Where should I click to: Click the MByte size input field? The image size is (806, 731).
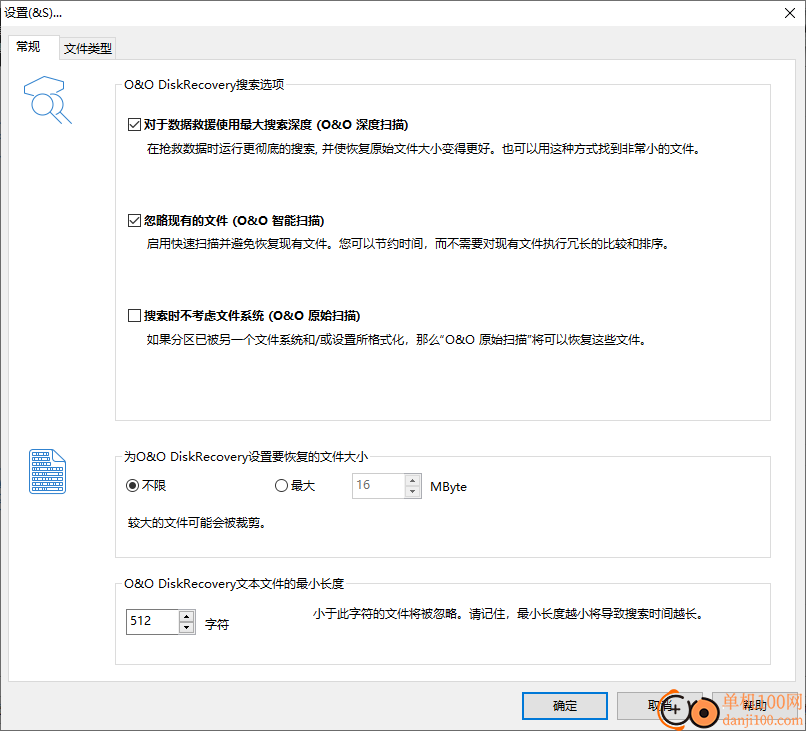tap(378, 486)
